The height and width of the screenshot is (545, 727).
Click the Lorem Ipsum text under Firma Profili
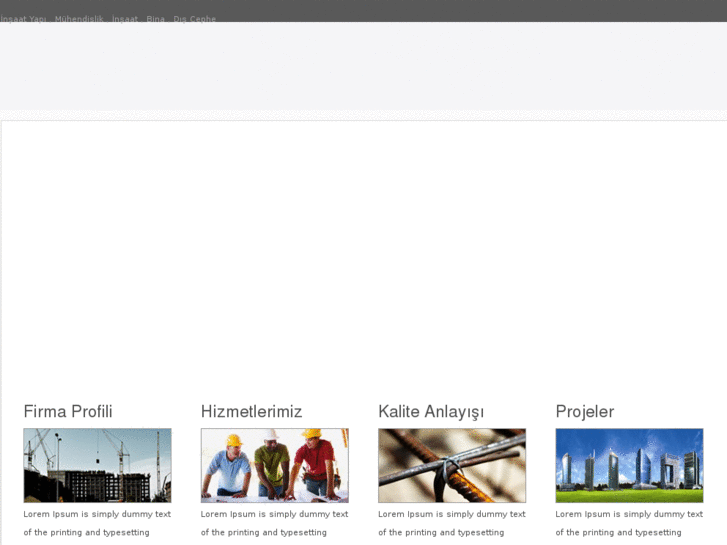point(97,523)
